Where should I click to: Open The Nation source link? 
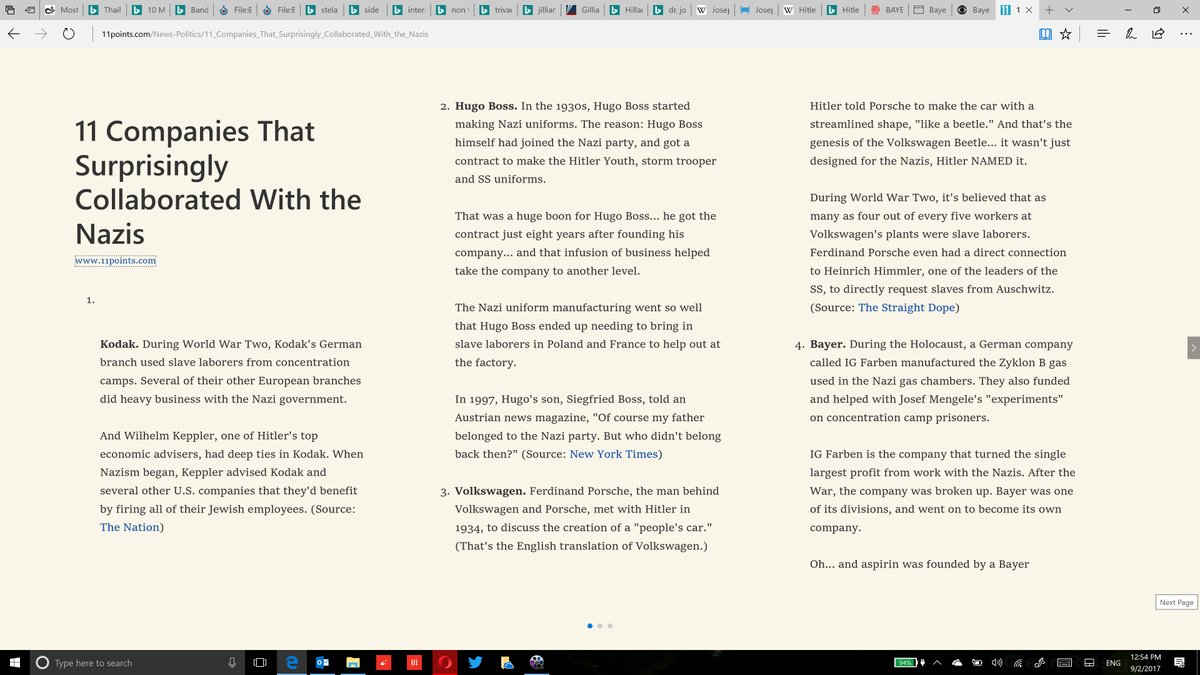(x=129, y=527)
